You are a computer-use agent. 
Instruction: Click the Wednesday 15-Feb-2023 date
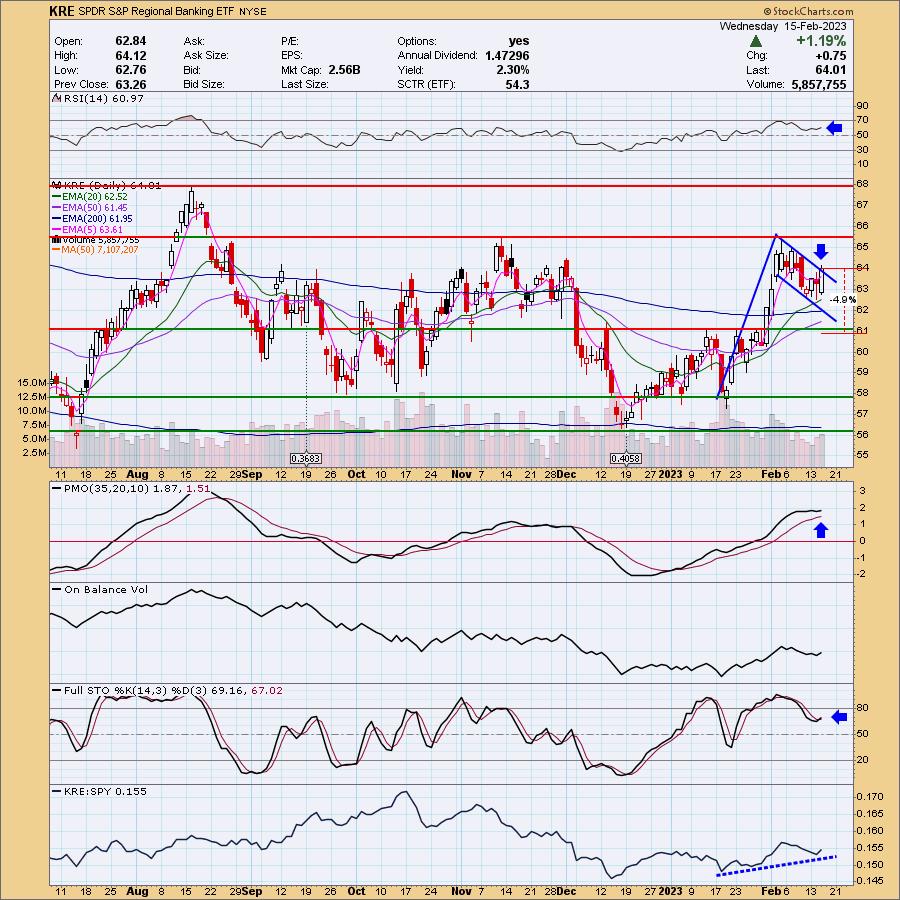pyautogui.click(x=783, y=26)
